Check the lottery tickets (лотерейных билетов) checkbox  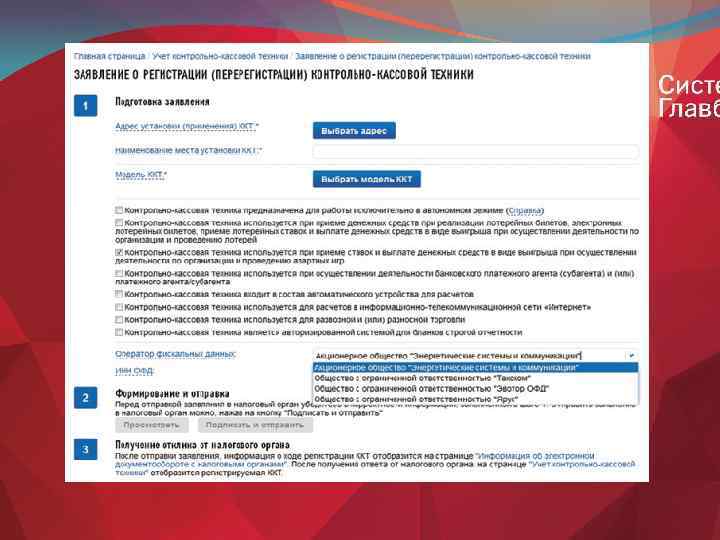119,223
